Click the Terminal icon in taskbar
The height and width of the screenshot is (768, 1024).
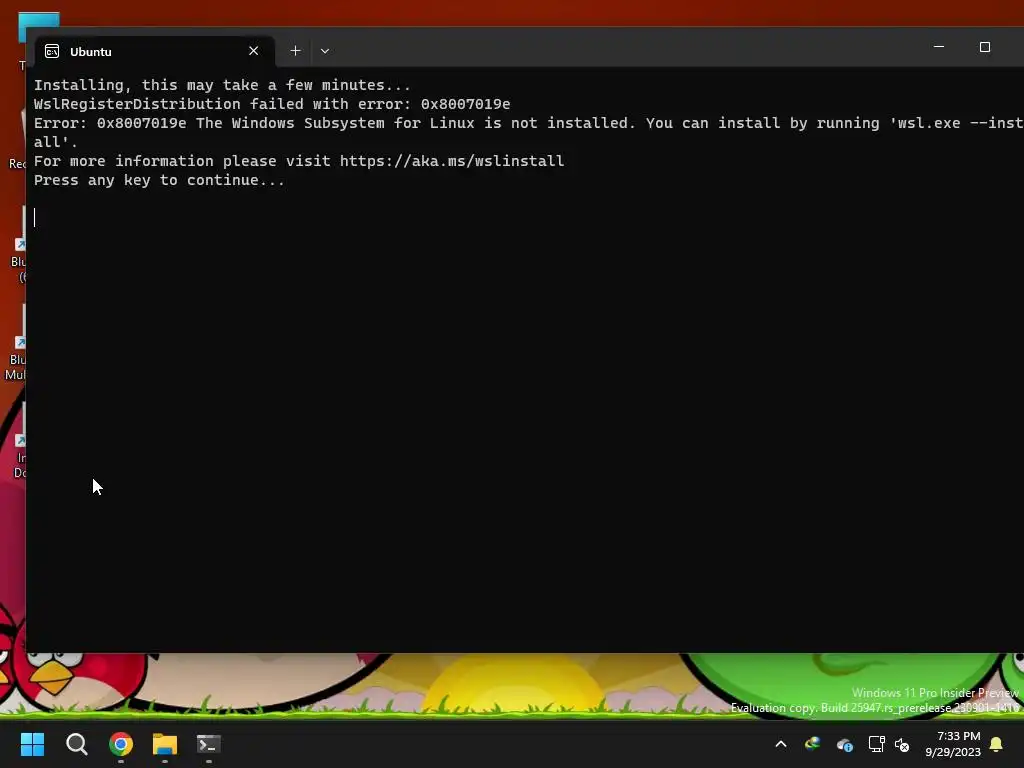(x=209, y=744)
